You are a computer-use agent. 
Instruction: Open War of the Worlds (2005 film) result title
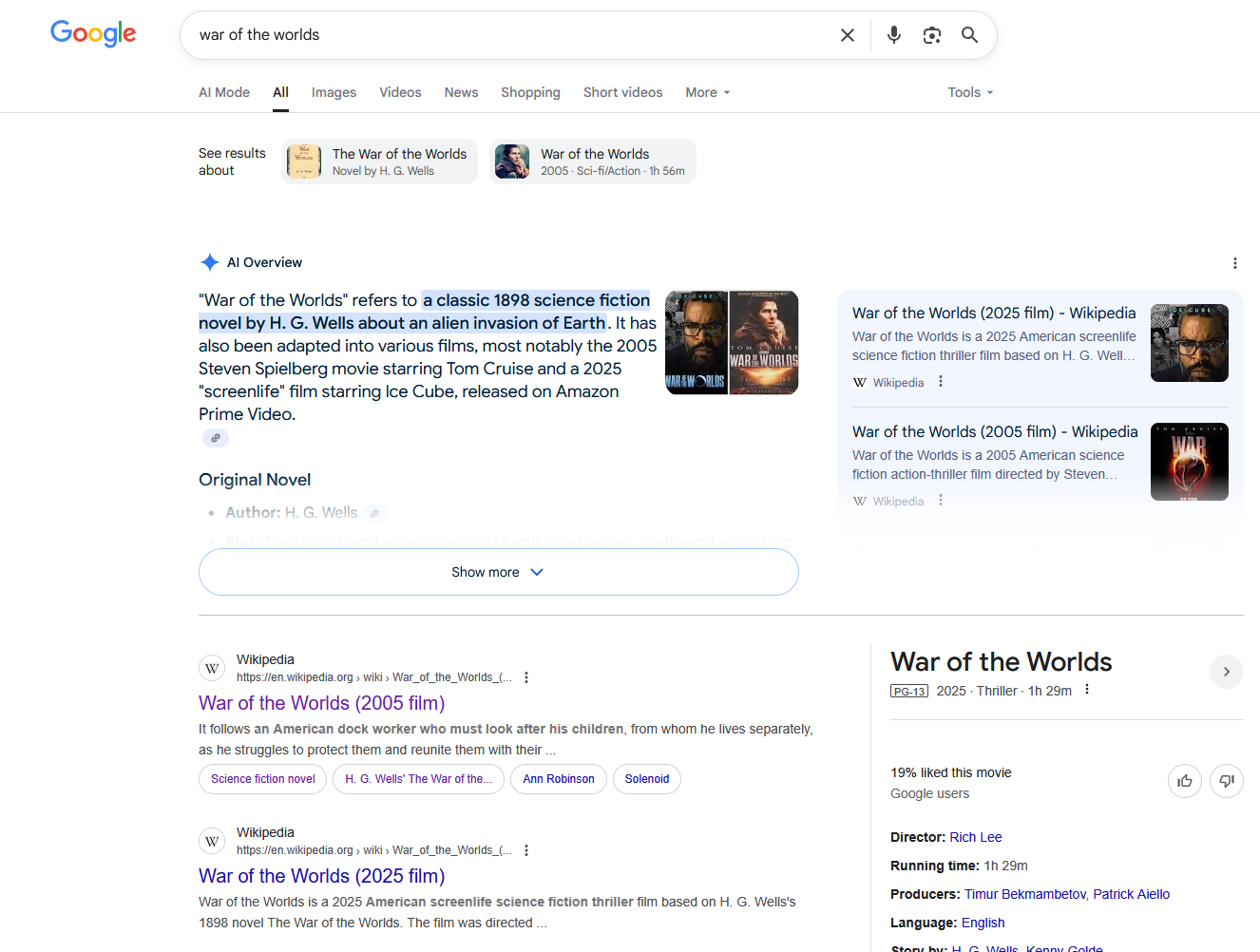coord(321,703)
